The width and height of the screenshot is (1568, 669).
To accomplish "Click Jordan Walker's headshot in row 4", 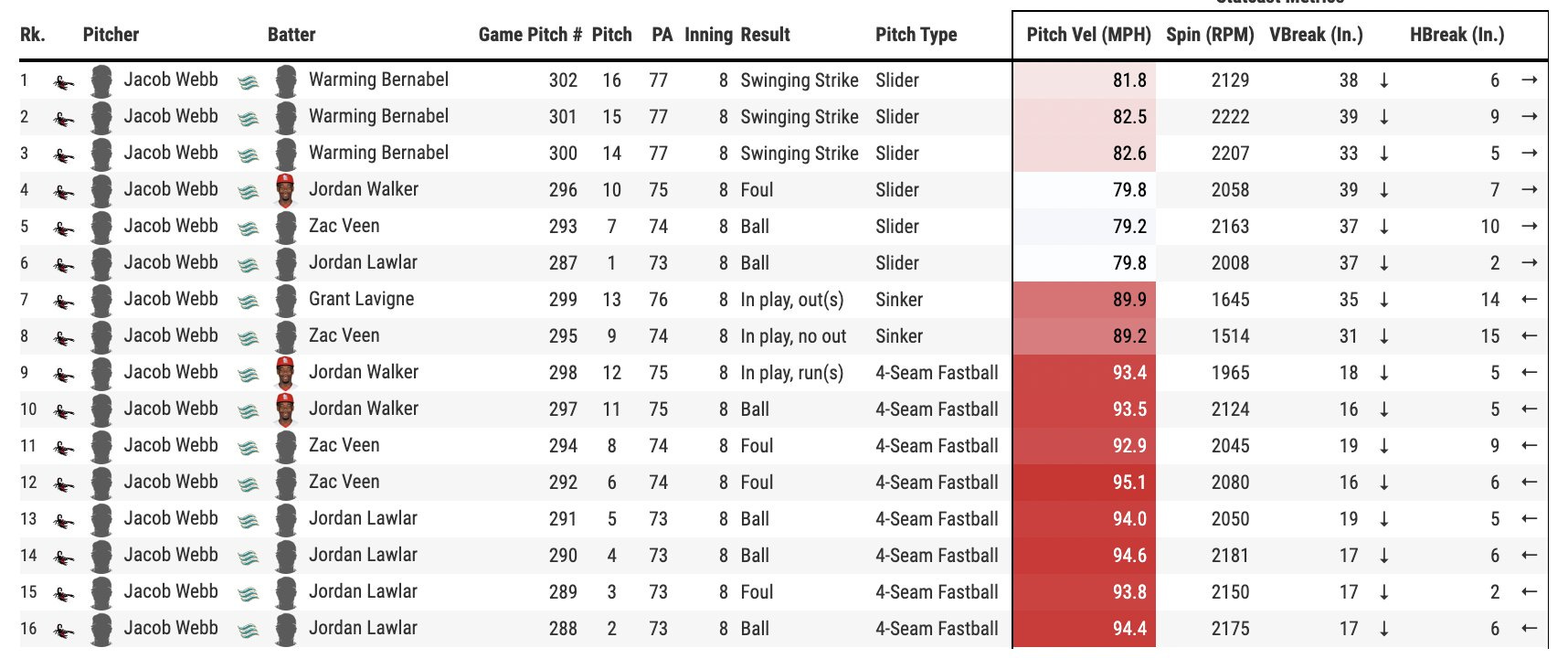I will [286, 190].
